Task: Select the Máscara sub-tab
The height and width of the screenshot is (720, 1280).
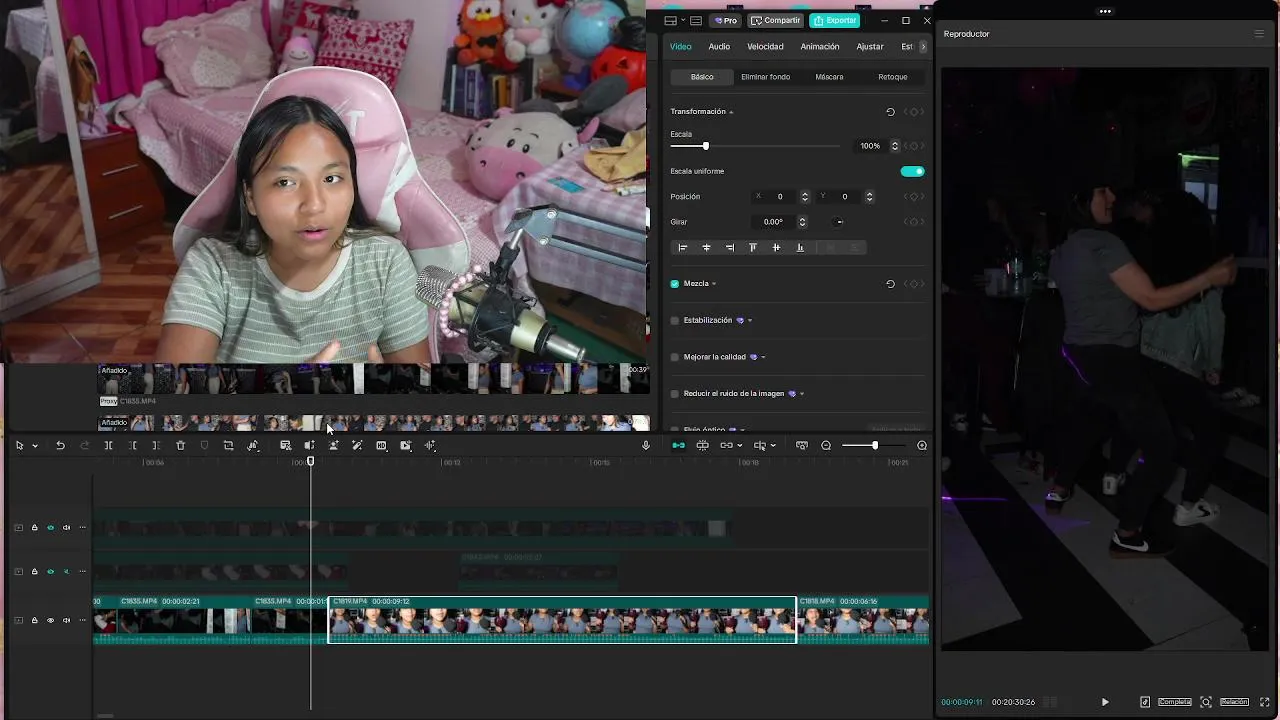Action: point(829,77)
